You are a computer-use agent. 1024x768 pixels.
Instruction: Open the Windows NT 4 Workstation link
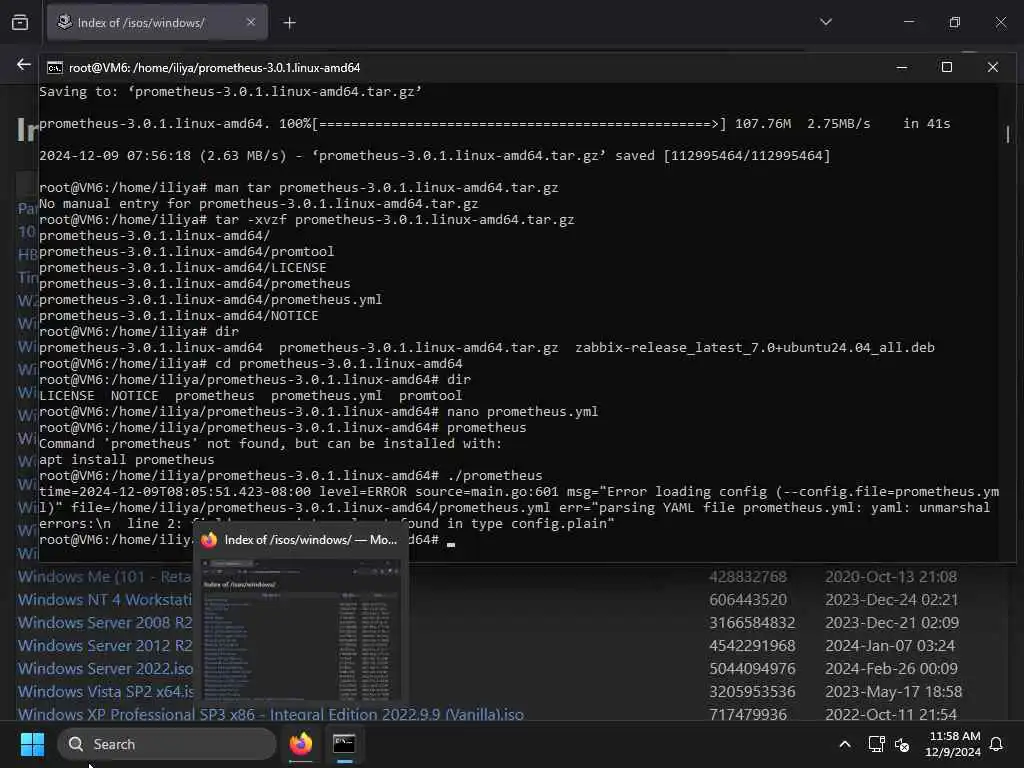(x=105, y=600)
